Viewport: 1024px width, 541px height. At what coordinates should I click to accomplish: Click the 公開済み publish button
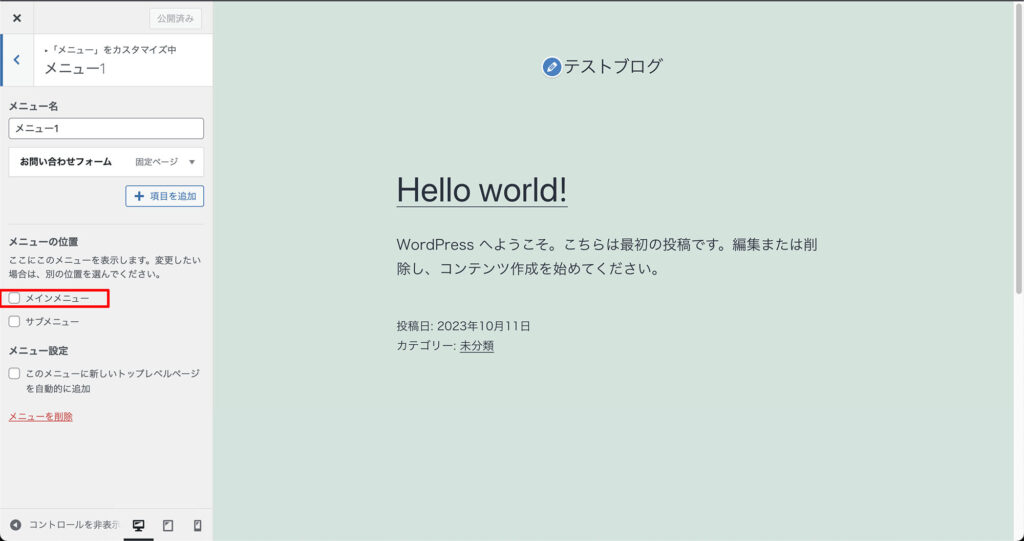tap(176, 18)
